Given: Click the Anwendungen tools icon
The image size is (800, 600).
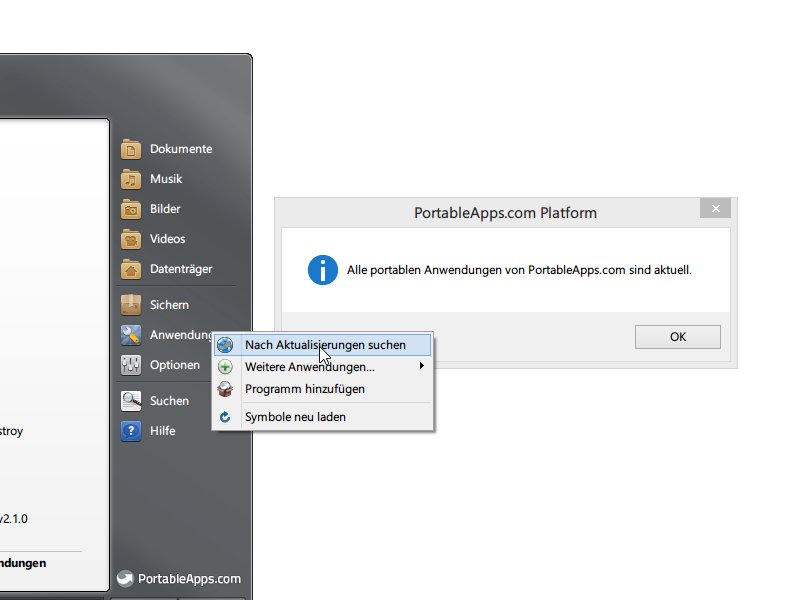Looking at the screenshot, I should (x=131, y=335).
